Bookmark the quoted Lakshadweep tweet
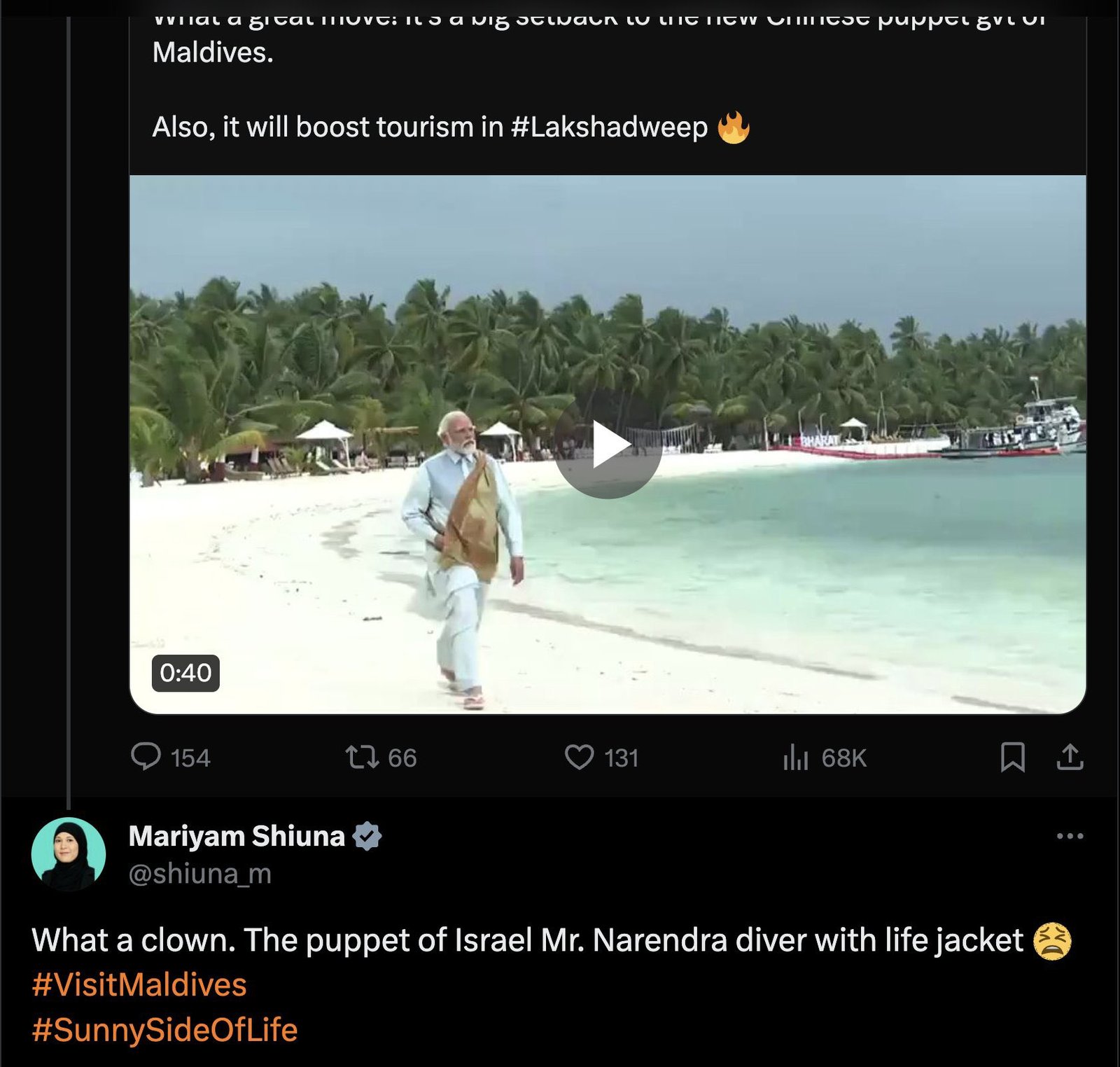This screenshot has width=1120, height=1067. point(1012,757)
